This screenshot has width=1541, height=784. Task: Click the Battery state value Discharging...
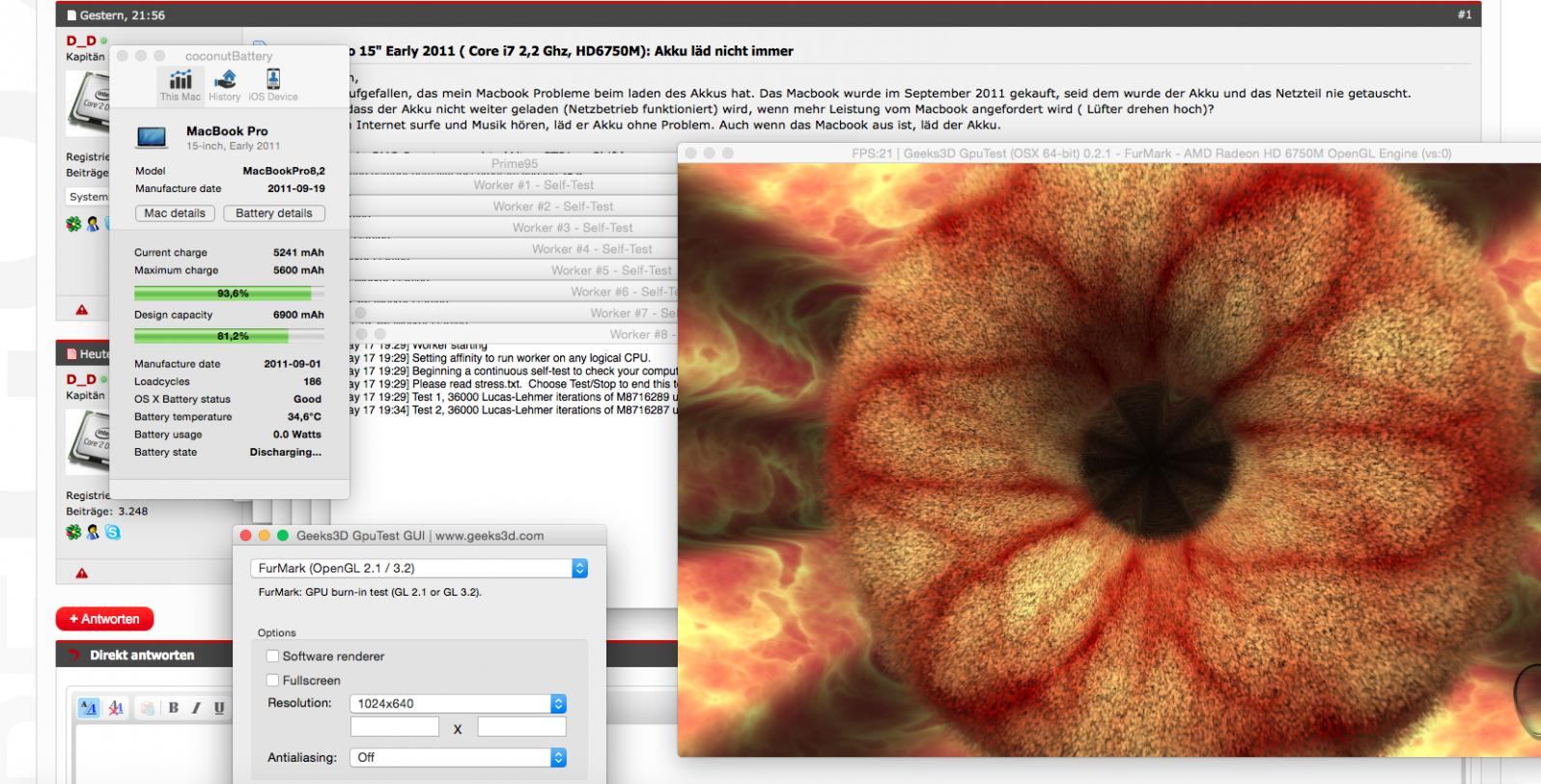pos(285,452)
